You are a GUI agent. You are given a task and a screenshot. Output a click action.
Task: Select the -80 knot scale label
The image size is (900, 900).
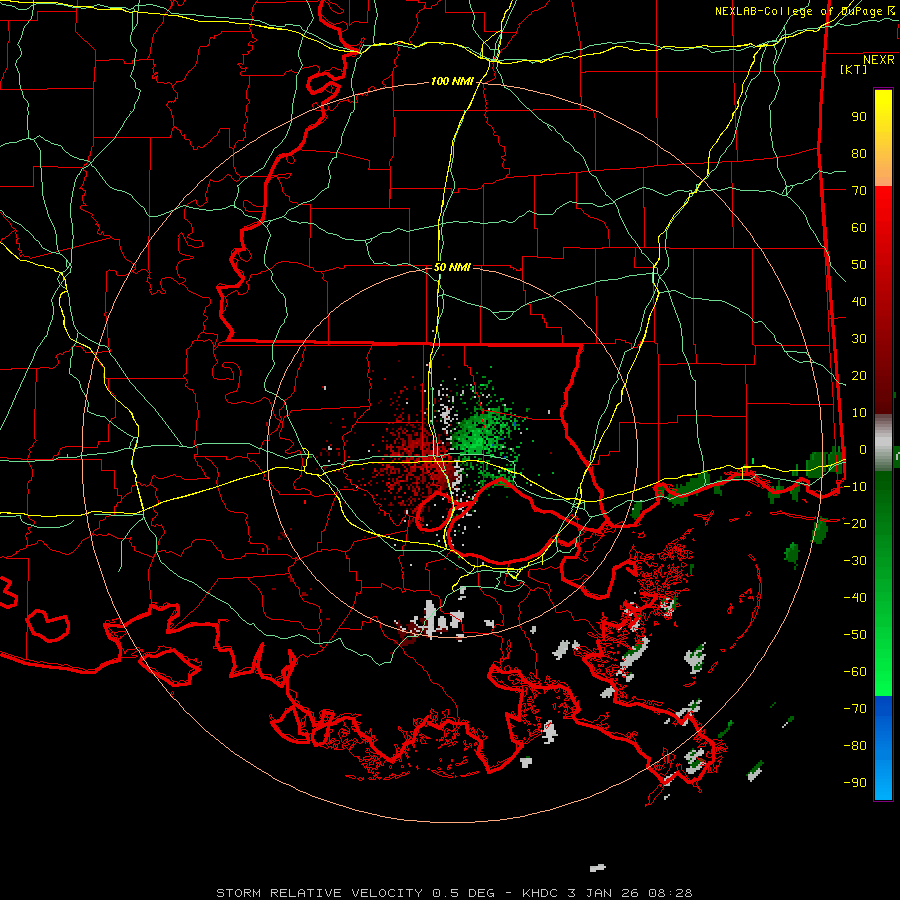pyautogui.click(x=855, y=746)
